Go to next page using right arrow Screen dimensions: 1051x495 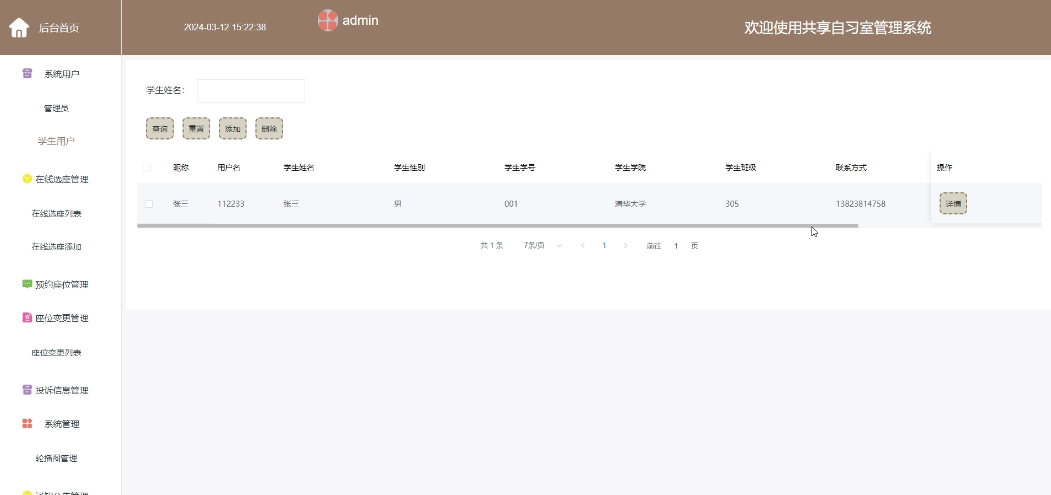[625, 245]
